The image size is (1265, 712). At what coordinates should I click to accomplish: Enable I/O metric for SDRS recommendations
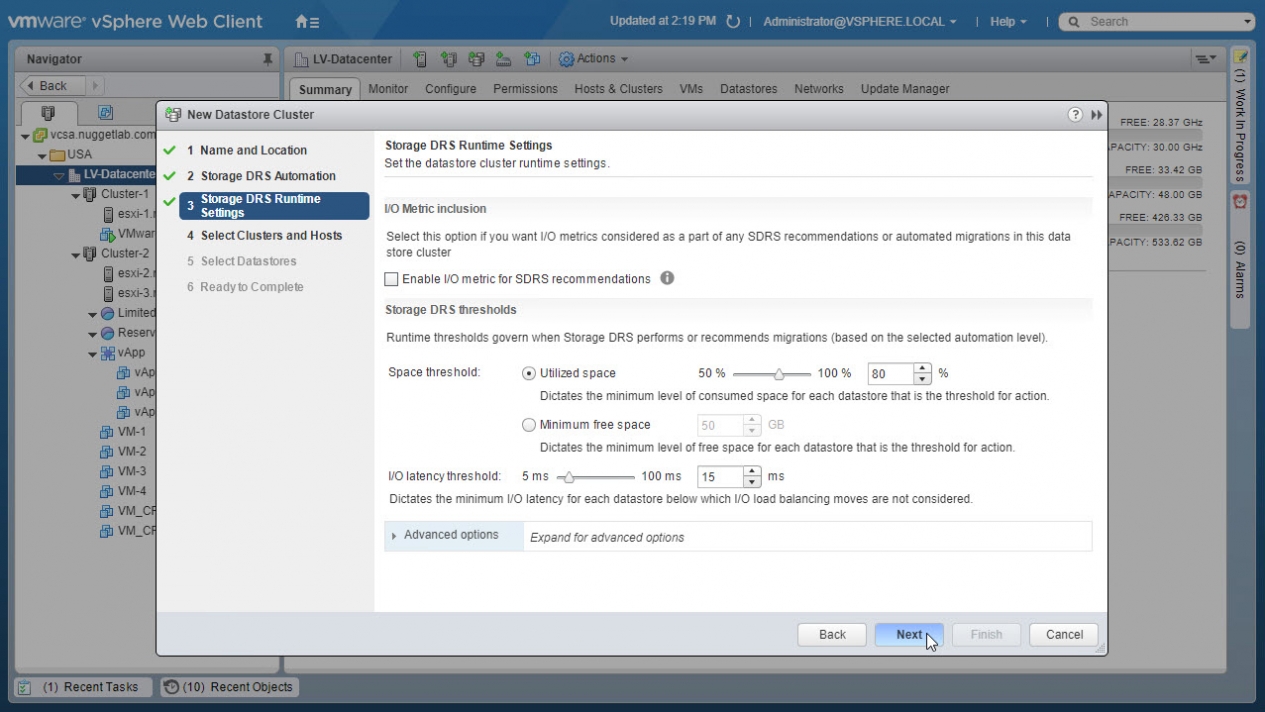click(392, 279)
